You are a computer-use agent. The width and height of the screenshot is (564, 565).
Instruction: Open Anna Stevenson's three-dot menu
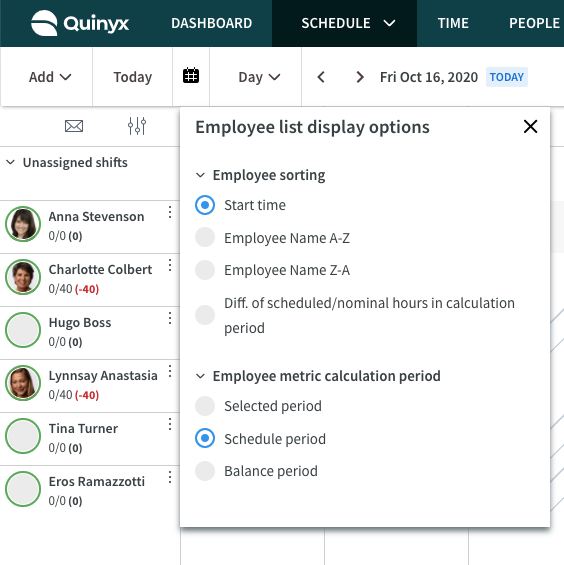pyautogui.click(x=170, y=212)
